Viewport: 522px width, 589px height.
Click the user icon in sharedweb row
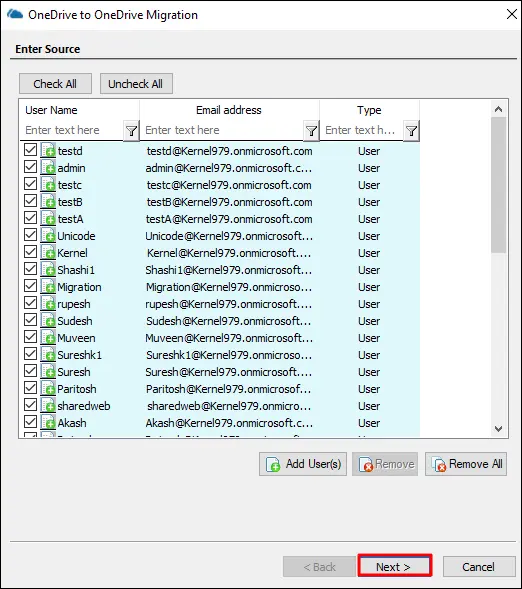pyautogui.click(x=48, y=405)
